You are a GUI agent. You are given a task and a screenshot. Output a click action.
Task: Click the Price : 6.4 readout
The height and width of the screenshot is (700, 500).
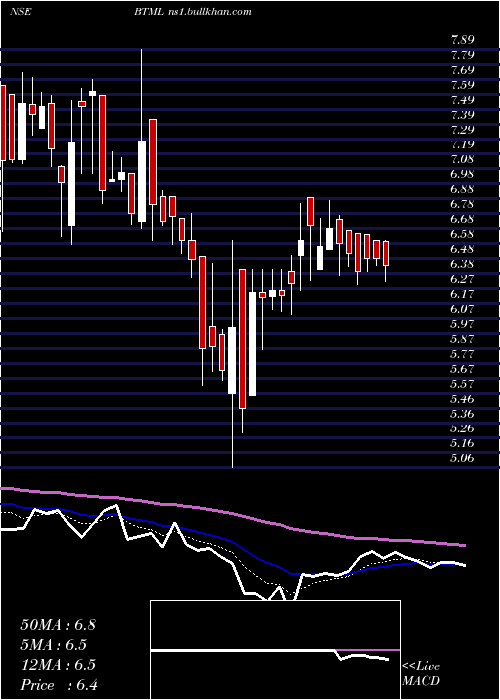tap(59, 685)
